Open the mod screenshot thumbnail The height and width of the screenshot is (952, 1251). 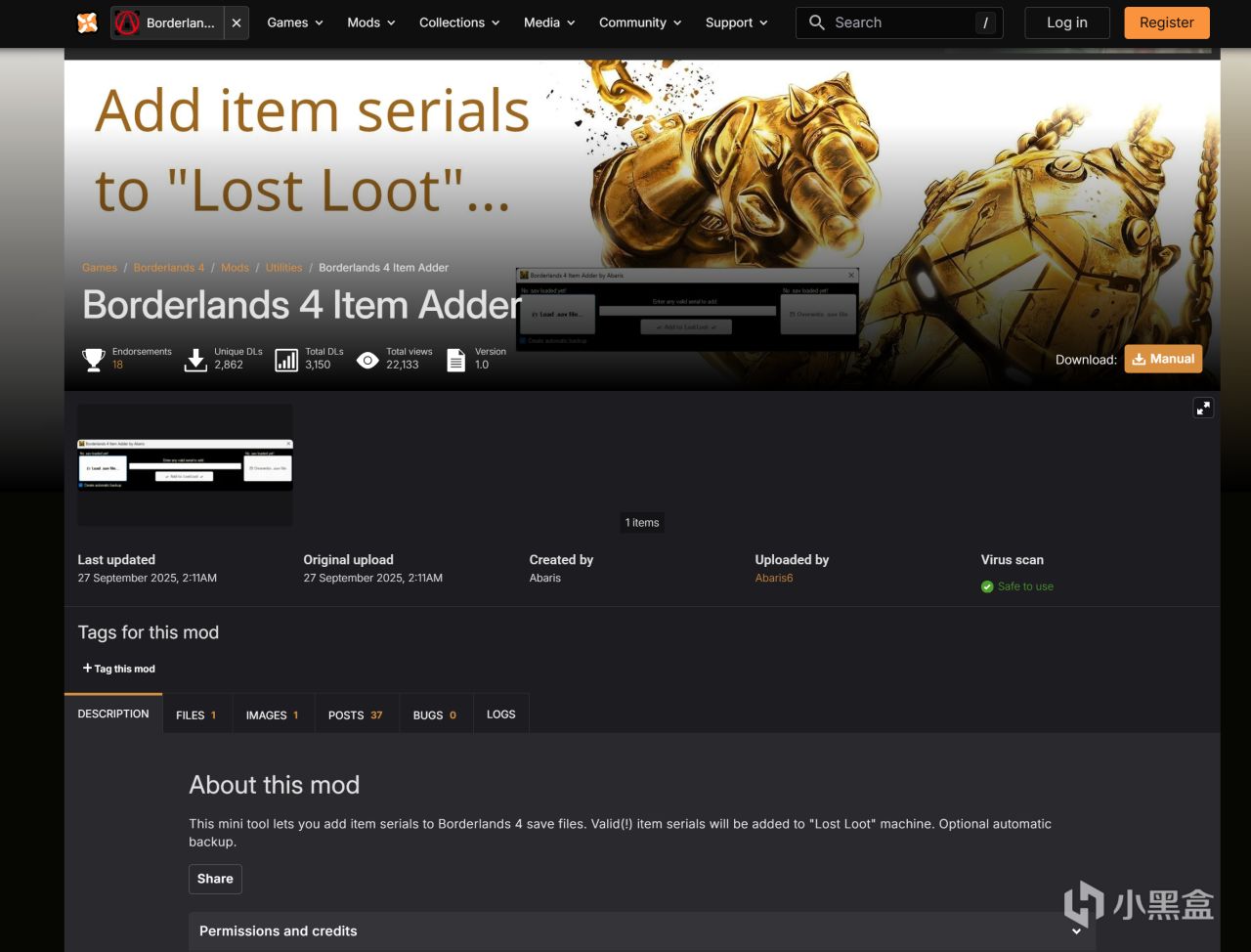(x=185, y=465)
